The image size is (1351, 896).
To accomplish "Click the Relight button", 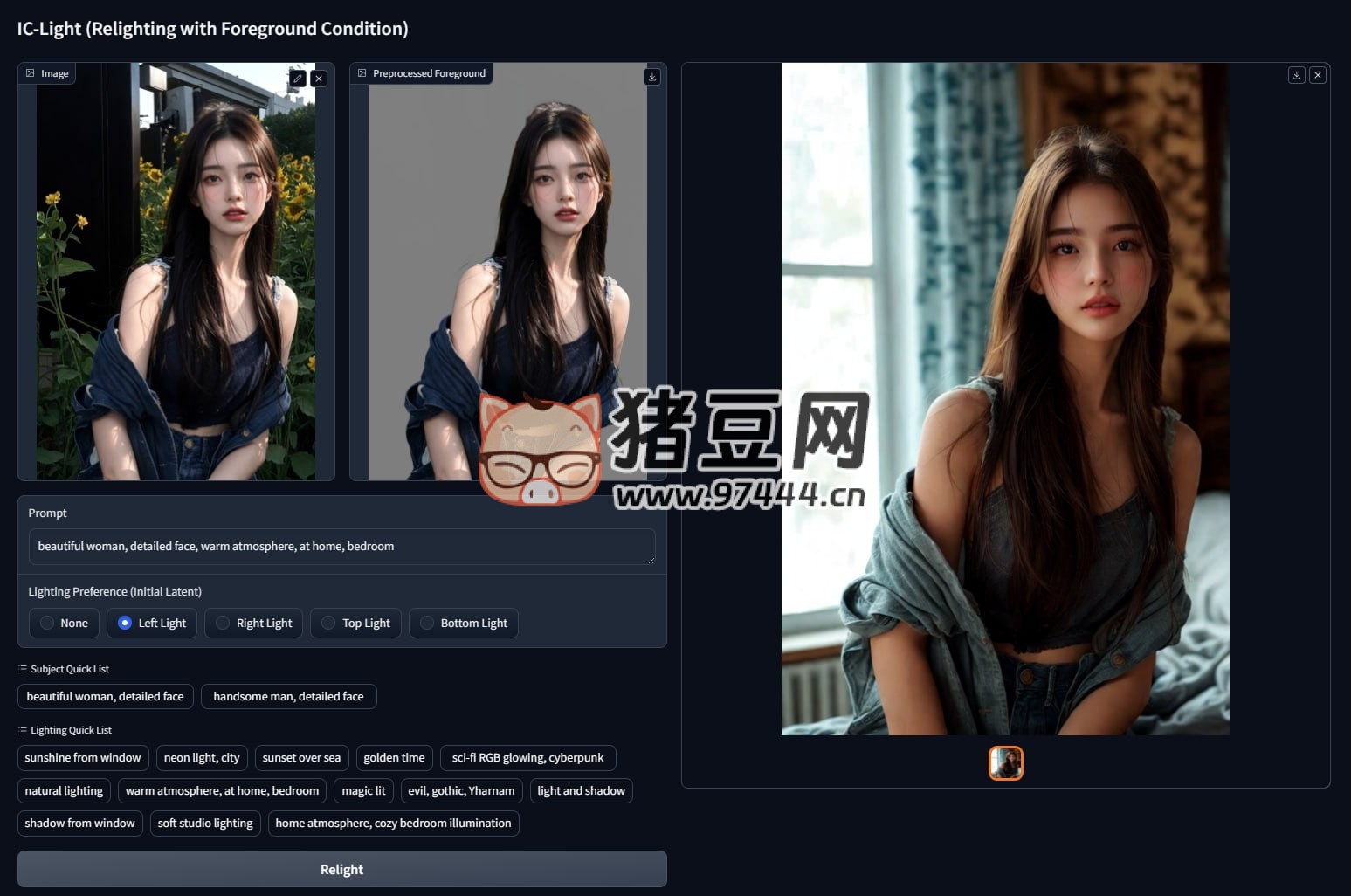I will coord(341,869).
